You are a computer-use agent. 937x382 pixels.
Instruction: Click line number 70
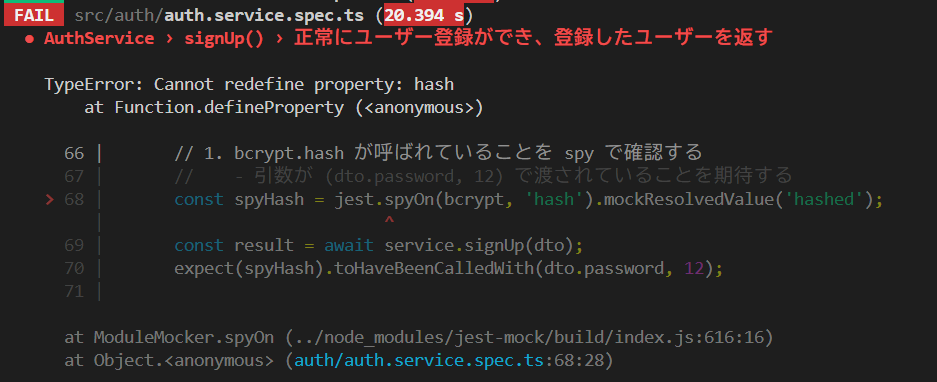(74, 269)
